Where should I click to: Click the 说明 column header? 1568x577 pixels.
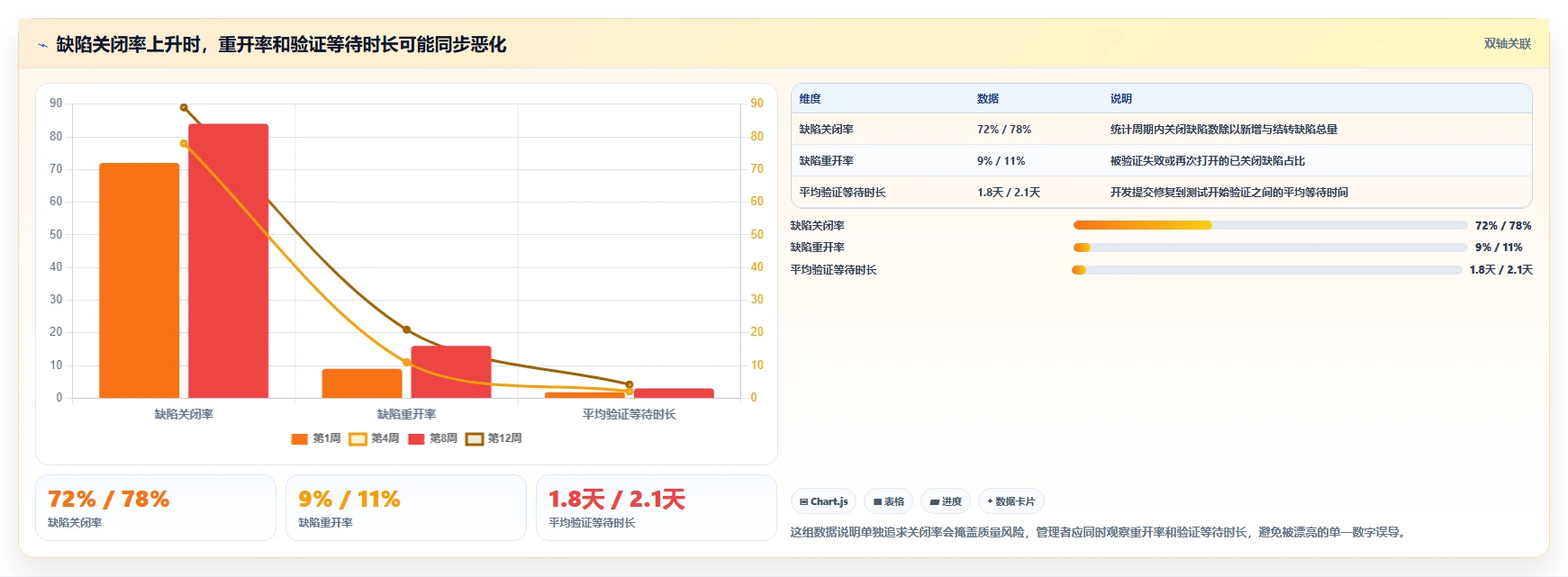click(x=1121, y=99)
